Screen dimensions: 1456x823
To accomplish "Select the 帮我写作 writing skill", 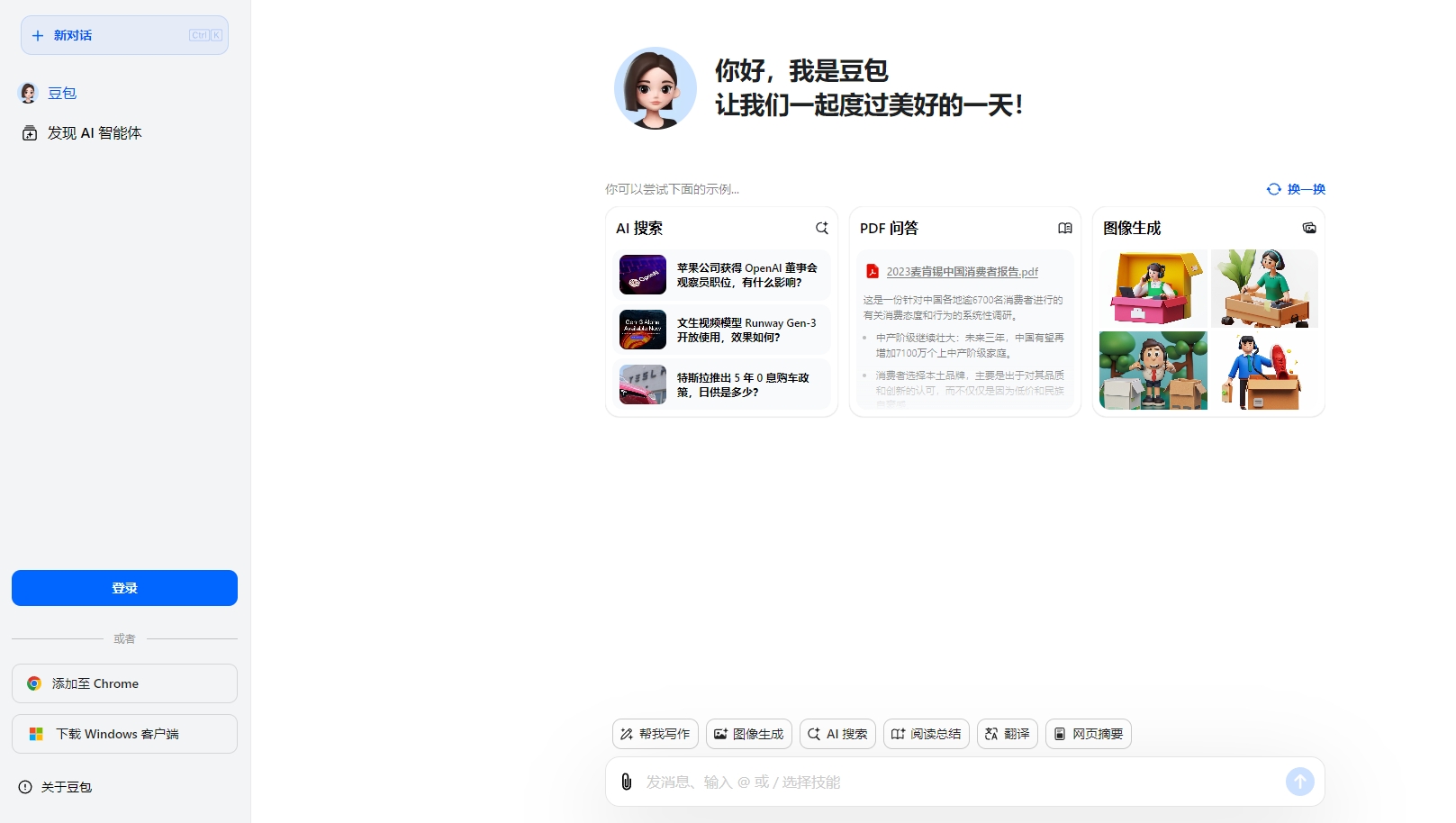I will point(655,734).
